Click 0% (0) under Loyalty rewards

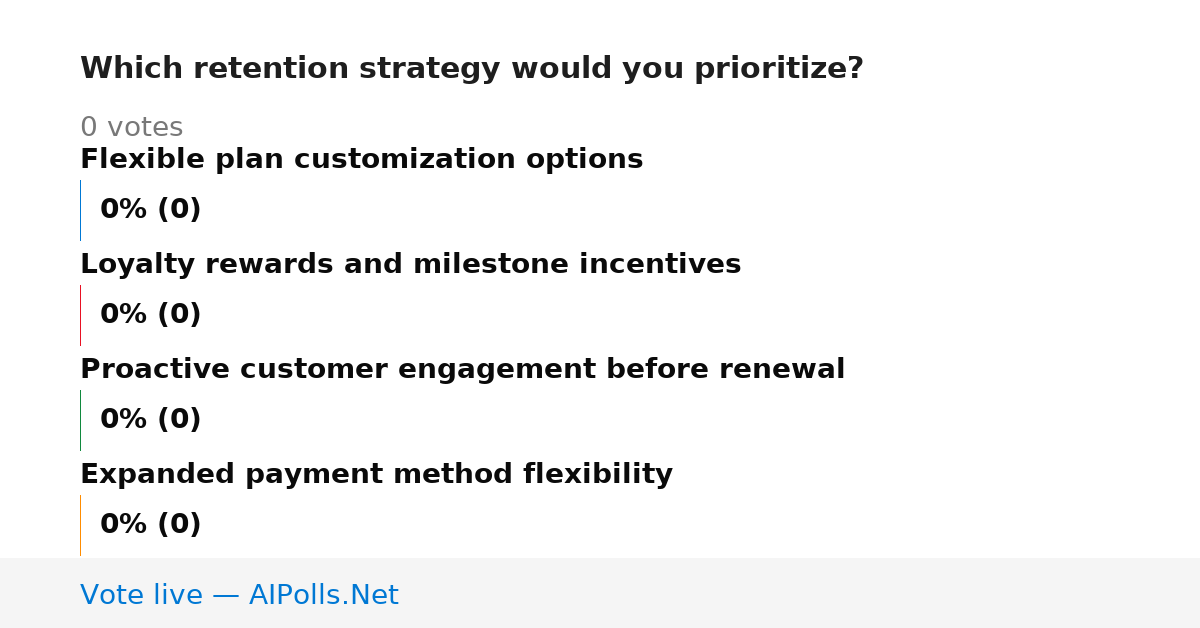pyautogui.click(x=150, y=315)
